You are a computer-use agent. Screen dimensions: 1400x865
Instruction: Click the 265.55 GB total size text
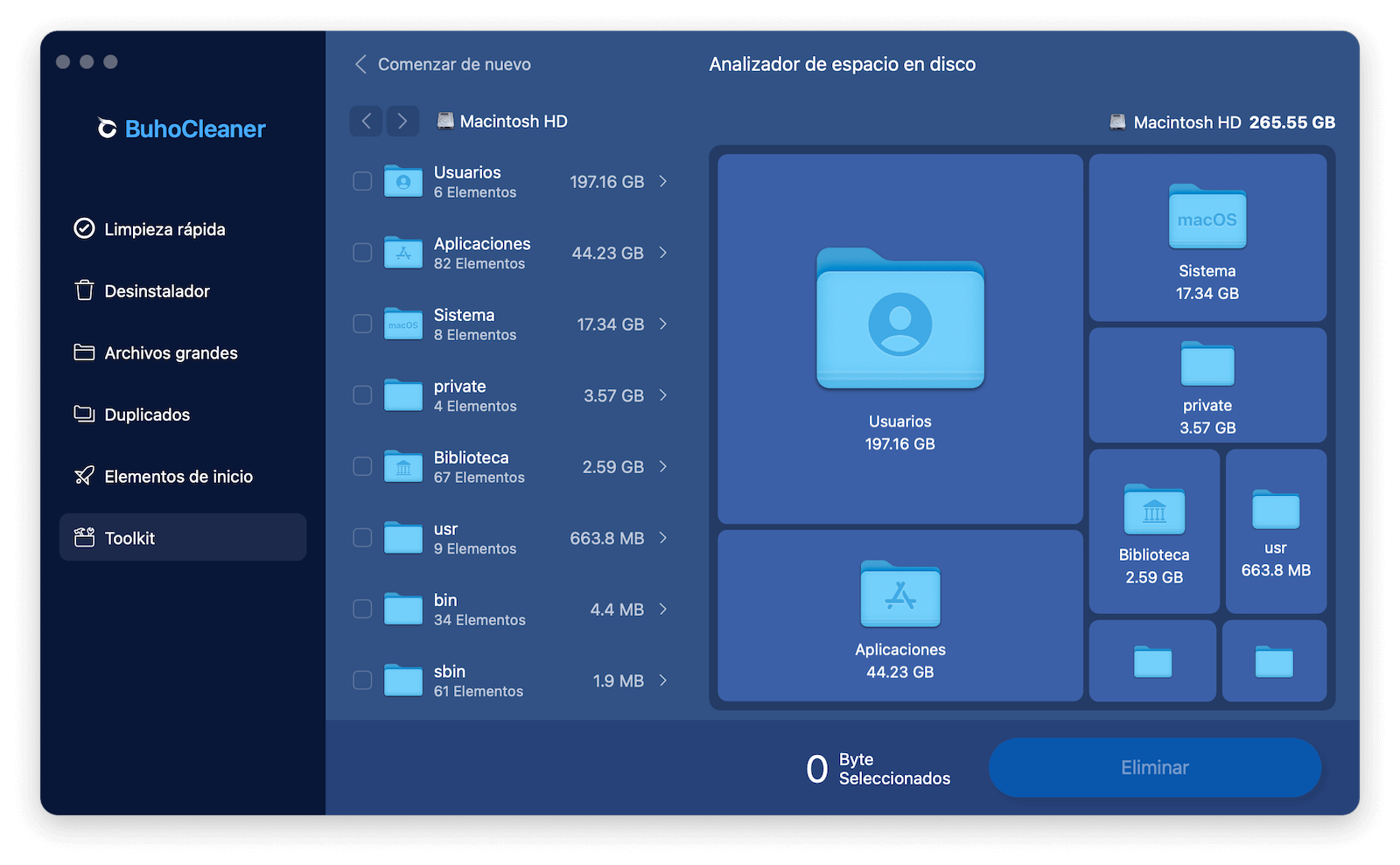tap(1291, 122)
